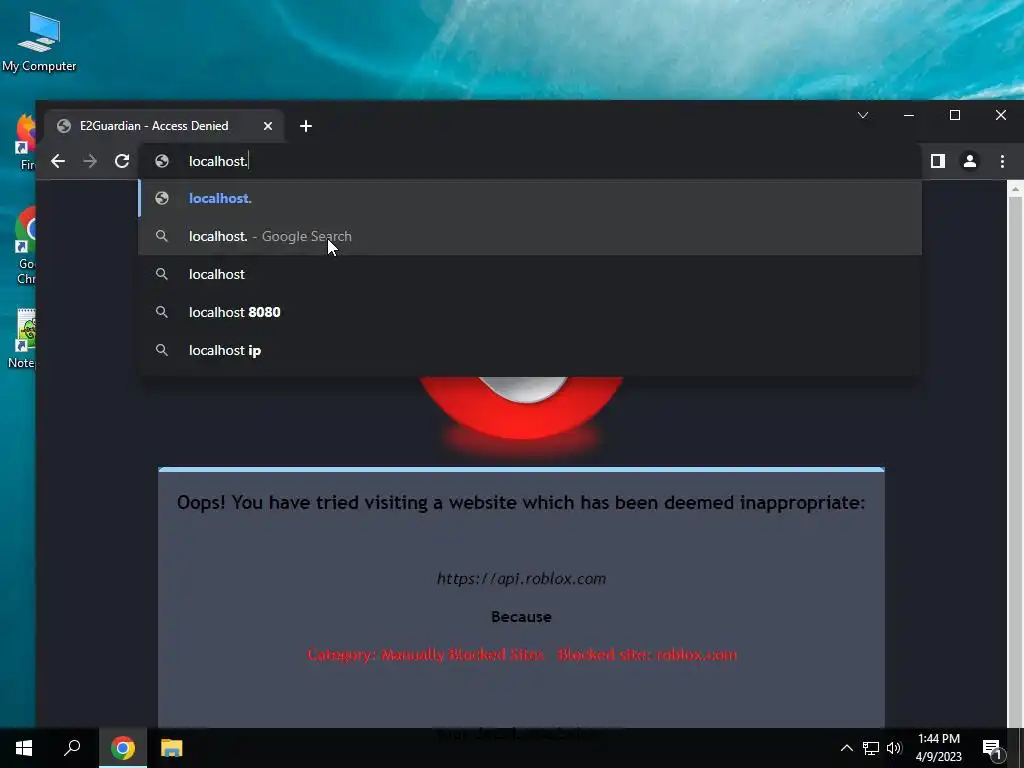Pick the plain localhost search suggestion
Viewport: 1024px width, 768px height.
(x=530, y=274)
